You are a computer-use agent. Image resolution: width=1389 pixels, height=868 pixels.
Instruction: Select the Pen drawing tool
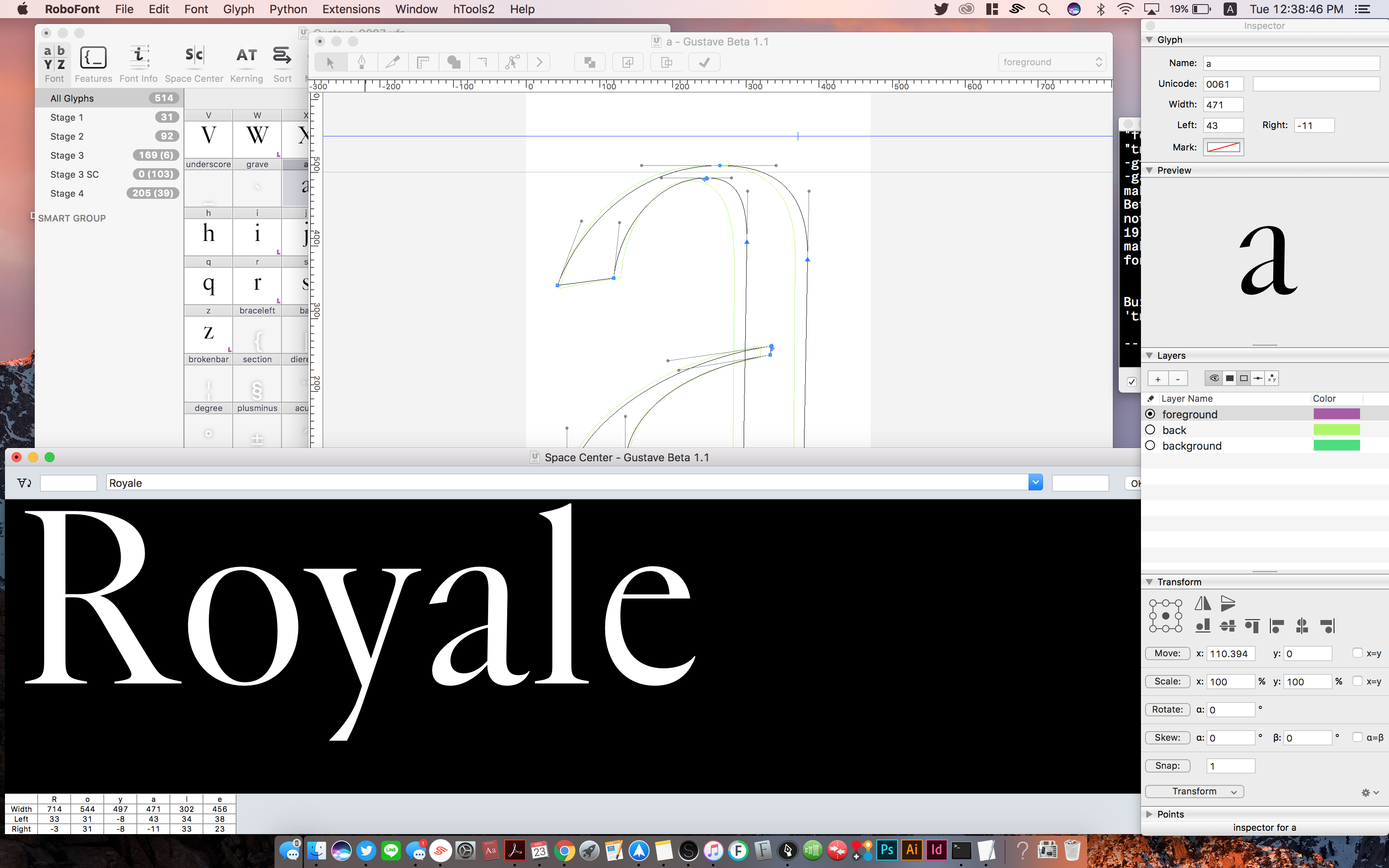click(x=362, y=62)
